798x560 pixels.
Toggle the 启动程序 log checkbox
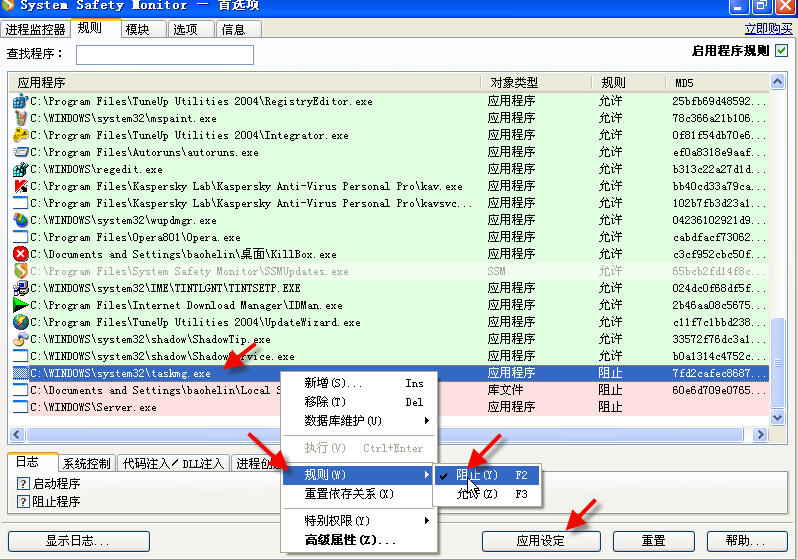coord(23,483)
